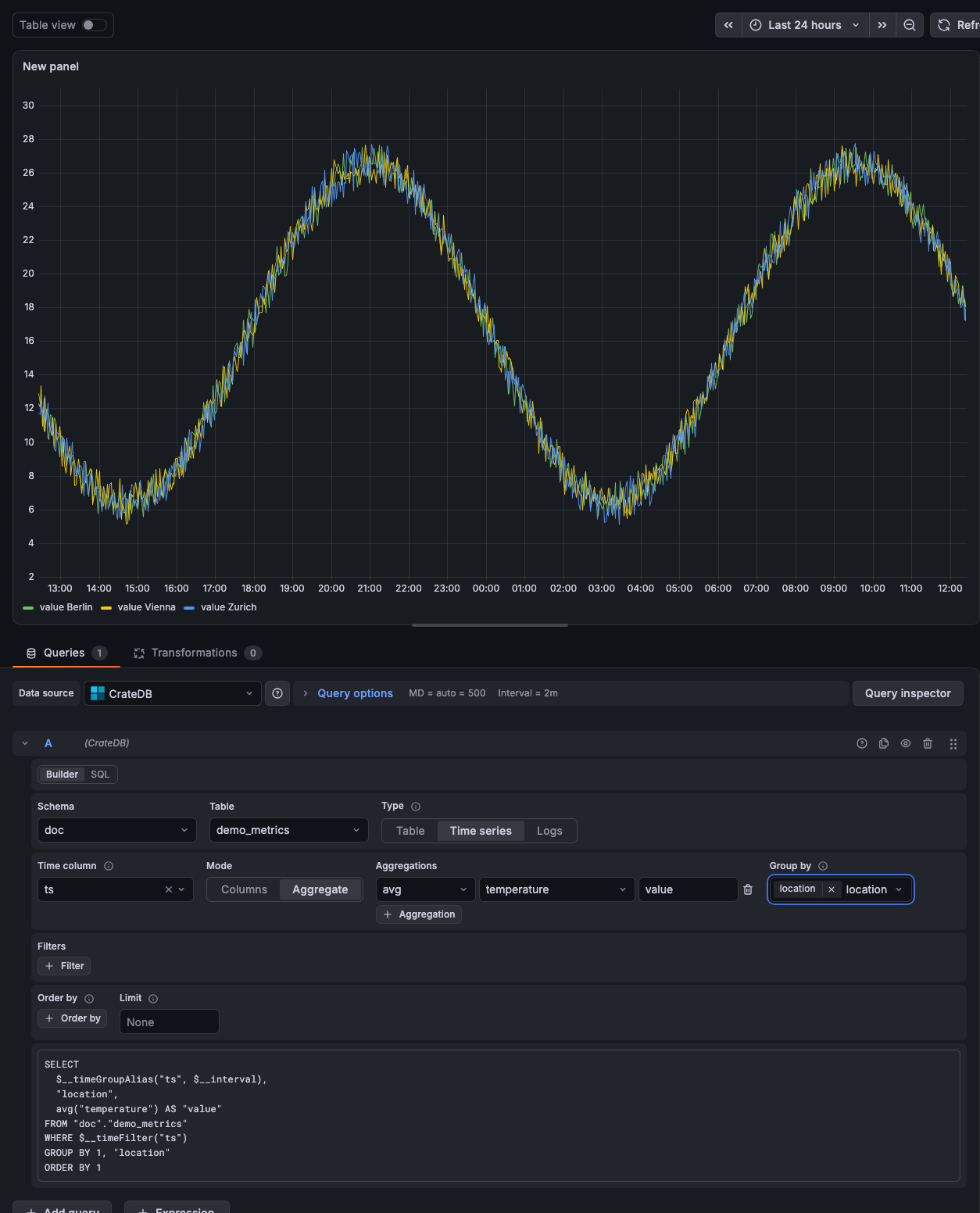
Task: Delete query A using trash icon
Action: point(928,743)
